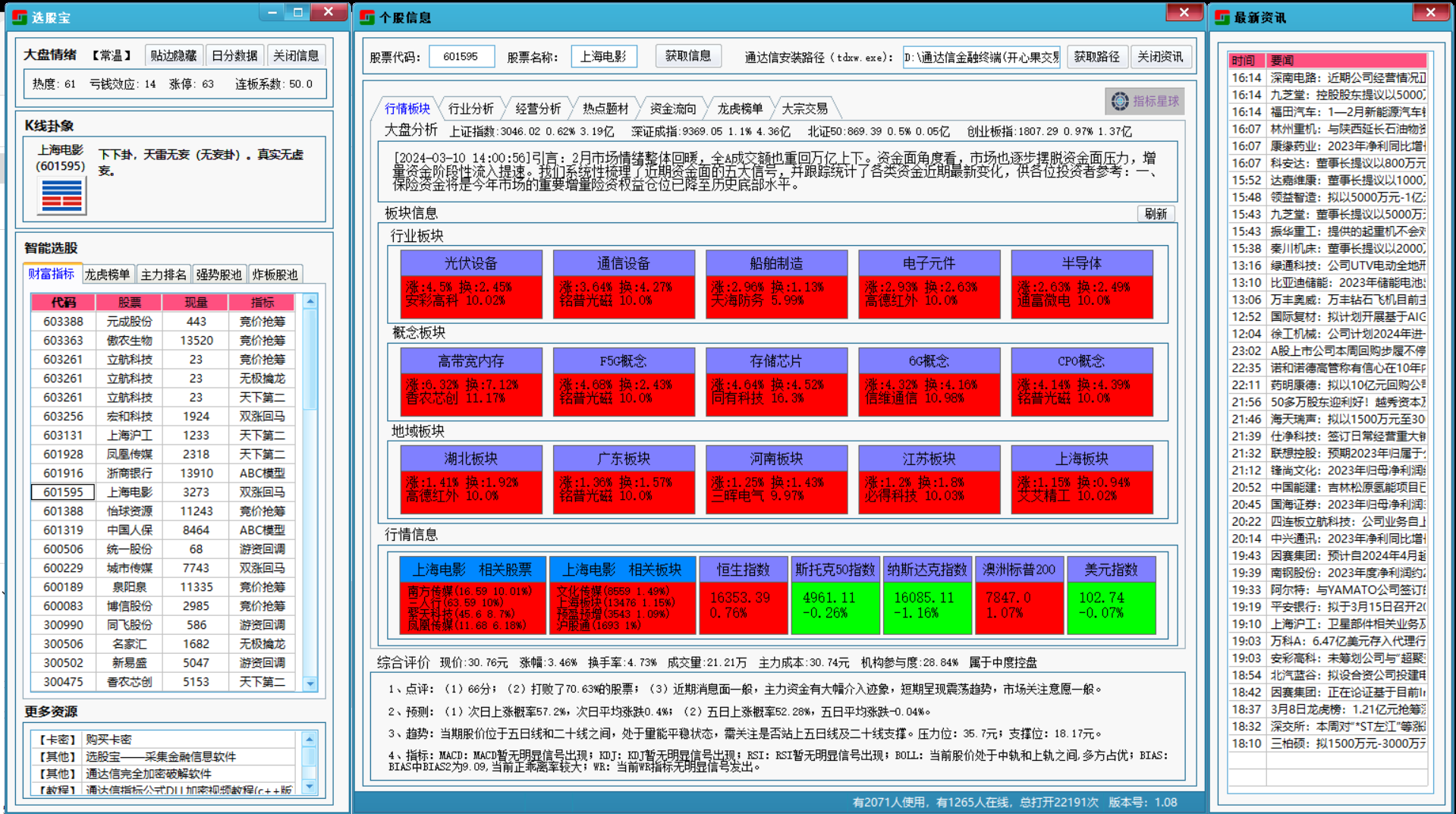Click the 贴边隐藏 button

[173, 55]
